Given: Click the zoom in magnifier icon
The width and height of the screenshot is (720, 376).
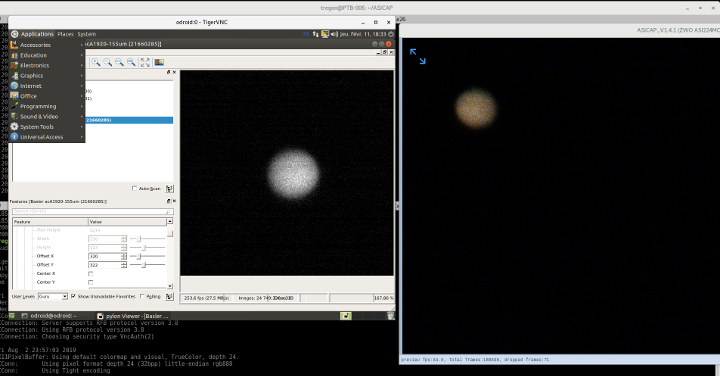Looking at the screenshot, I should [96, 62].
